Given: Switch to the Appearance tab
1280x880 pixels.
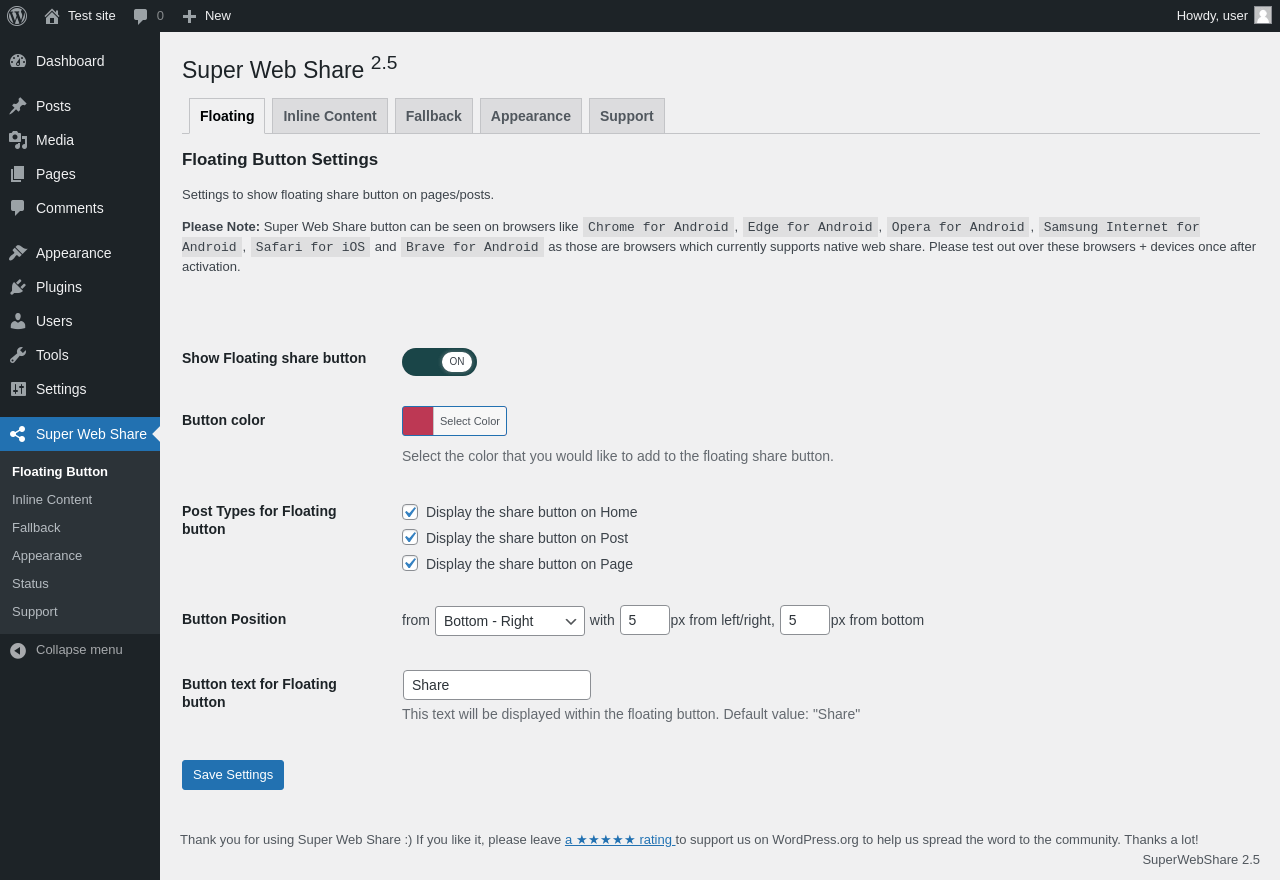Looking at the screenshot, I should pyautogui.click(x=531, y=116).
